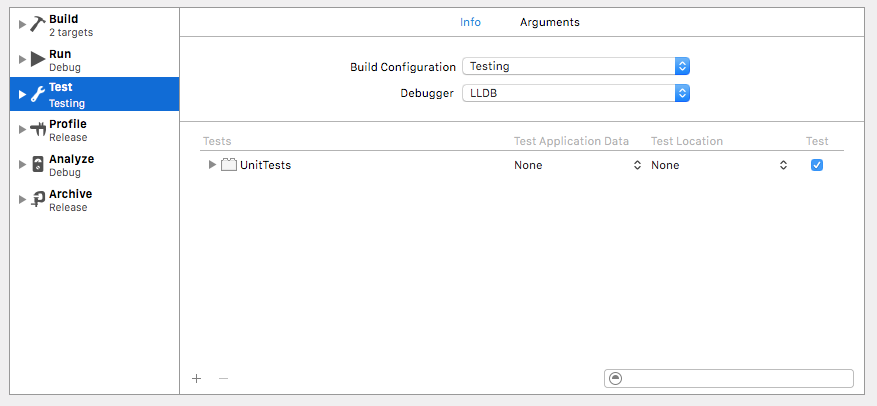Select the Run Debug item
The image size is (877, 406).
click(x=95, y=60)
